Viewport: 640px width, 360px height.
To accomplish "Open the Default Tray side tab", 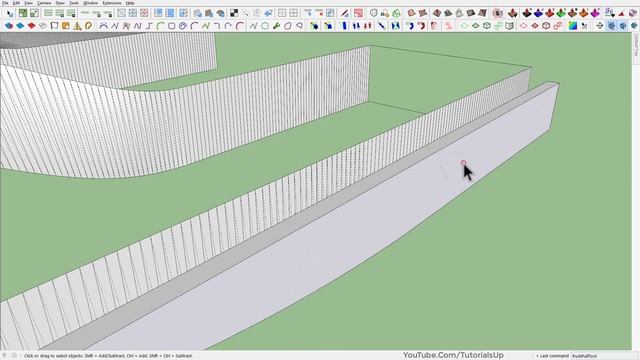I will [636, 46].
